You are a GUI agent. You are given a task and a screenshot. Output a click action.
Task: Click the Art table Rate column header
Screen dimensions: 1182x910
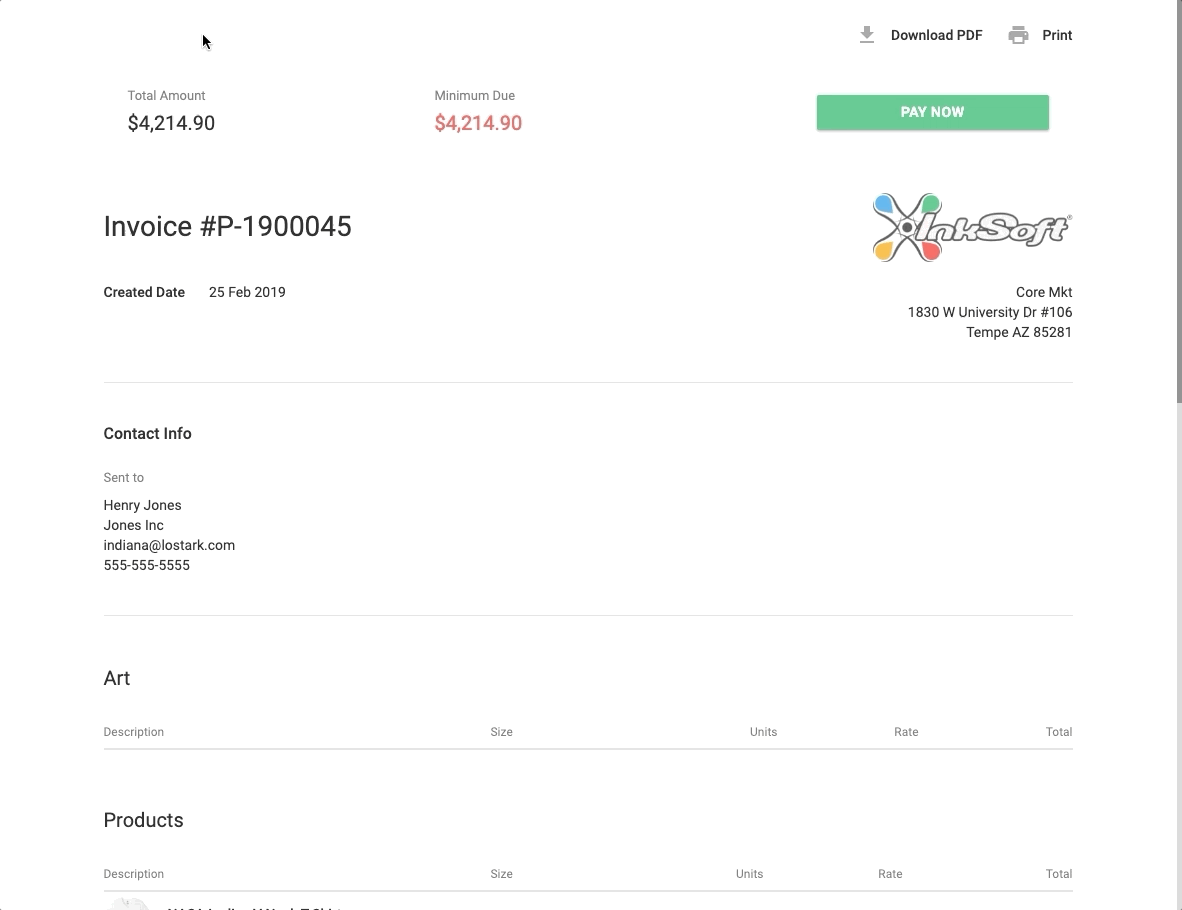[x=906, y=732]
